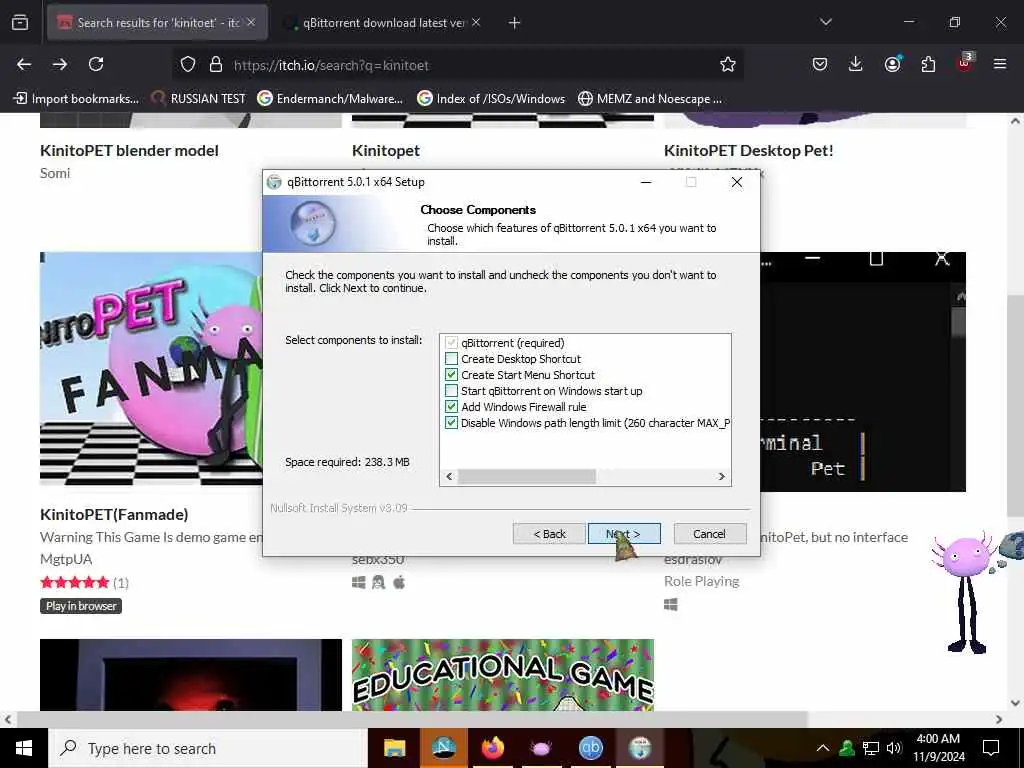Open a new browser tab
Viewport: 1024px width, 768px height.
[x=514, y=23]
